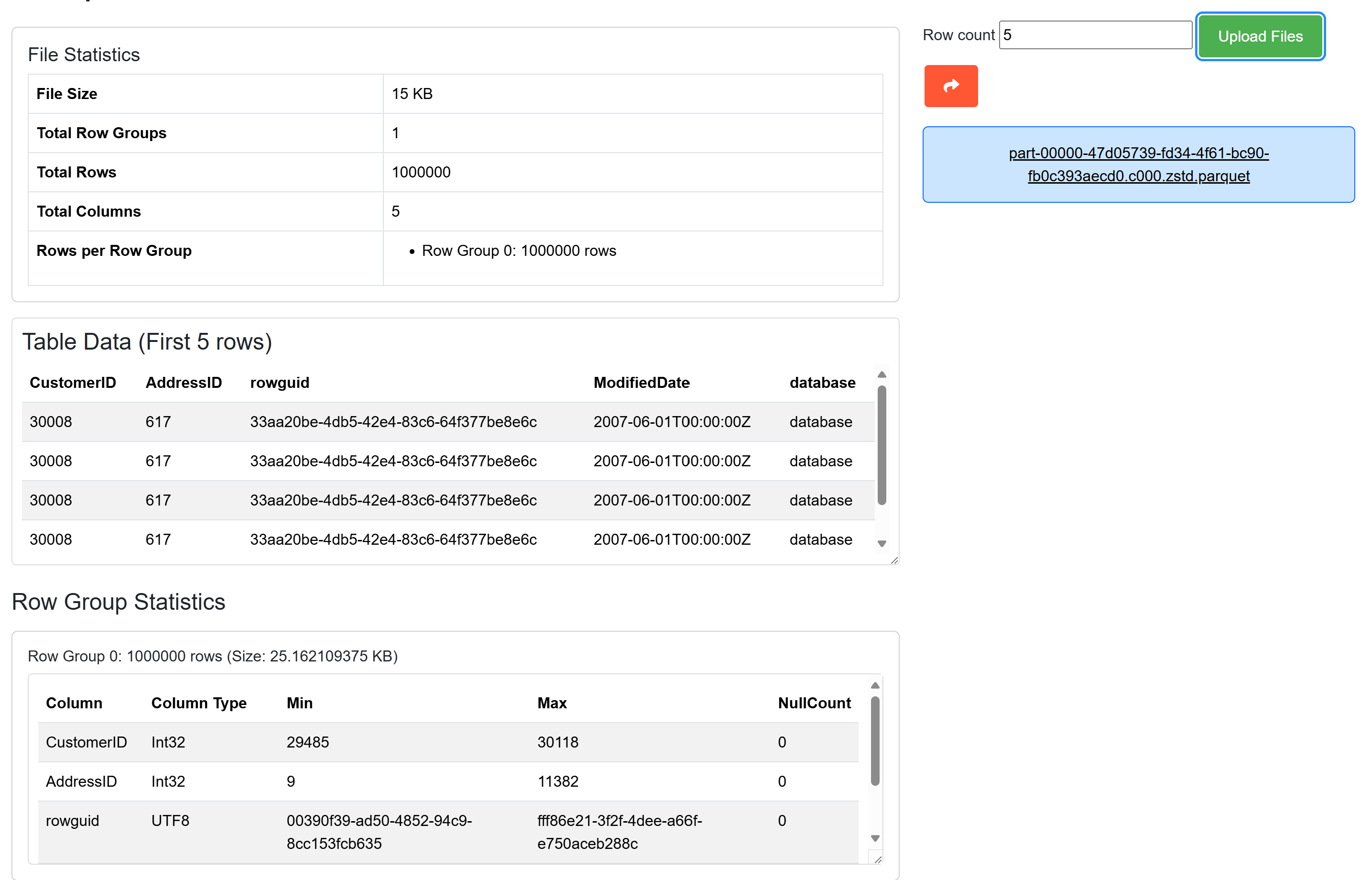Click the Min header in statistics table
Image resolution: width=1372 pixels, height=880 pixels.
point(299,703)
